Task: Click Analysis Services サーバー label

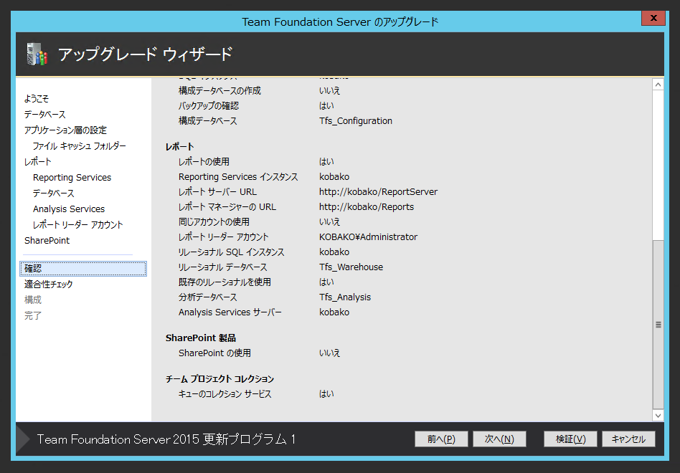Action: coord(230,312)
